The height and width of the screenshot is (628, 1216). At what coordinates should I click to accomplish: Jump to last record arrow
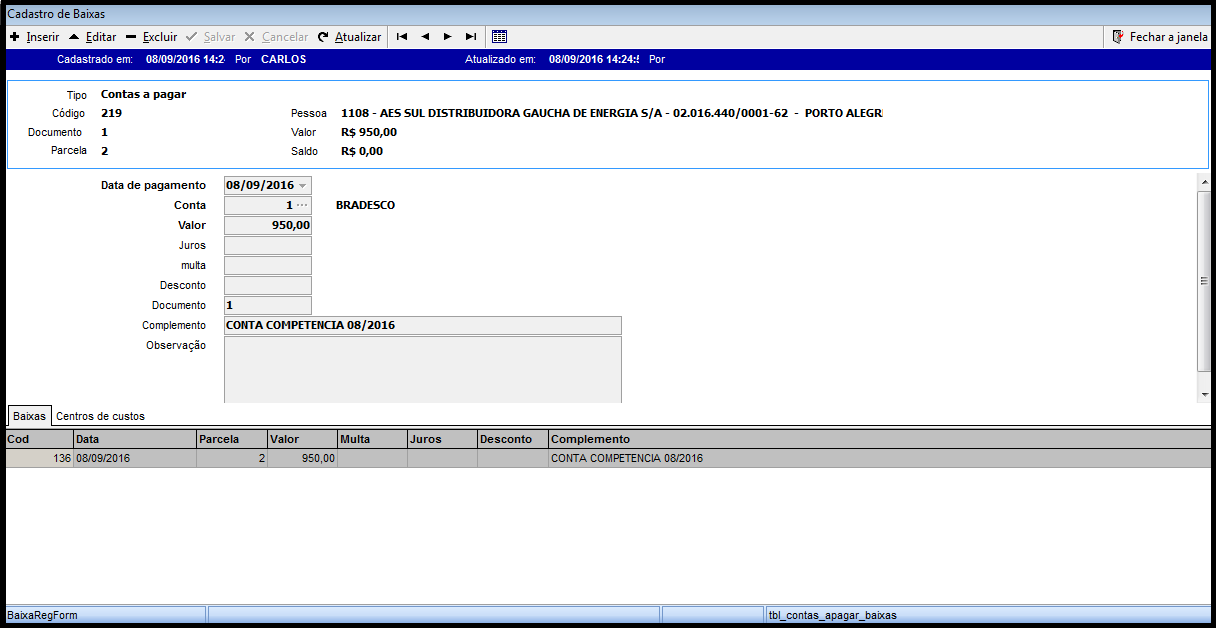(470, 37)
